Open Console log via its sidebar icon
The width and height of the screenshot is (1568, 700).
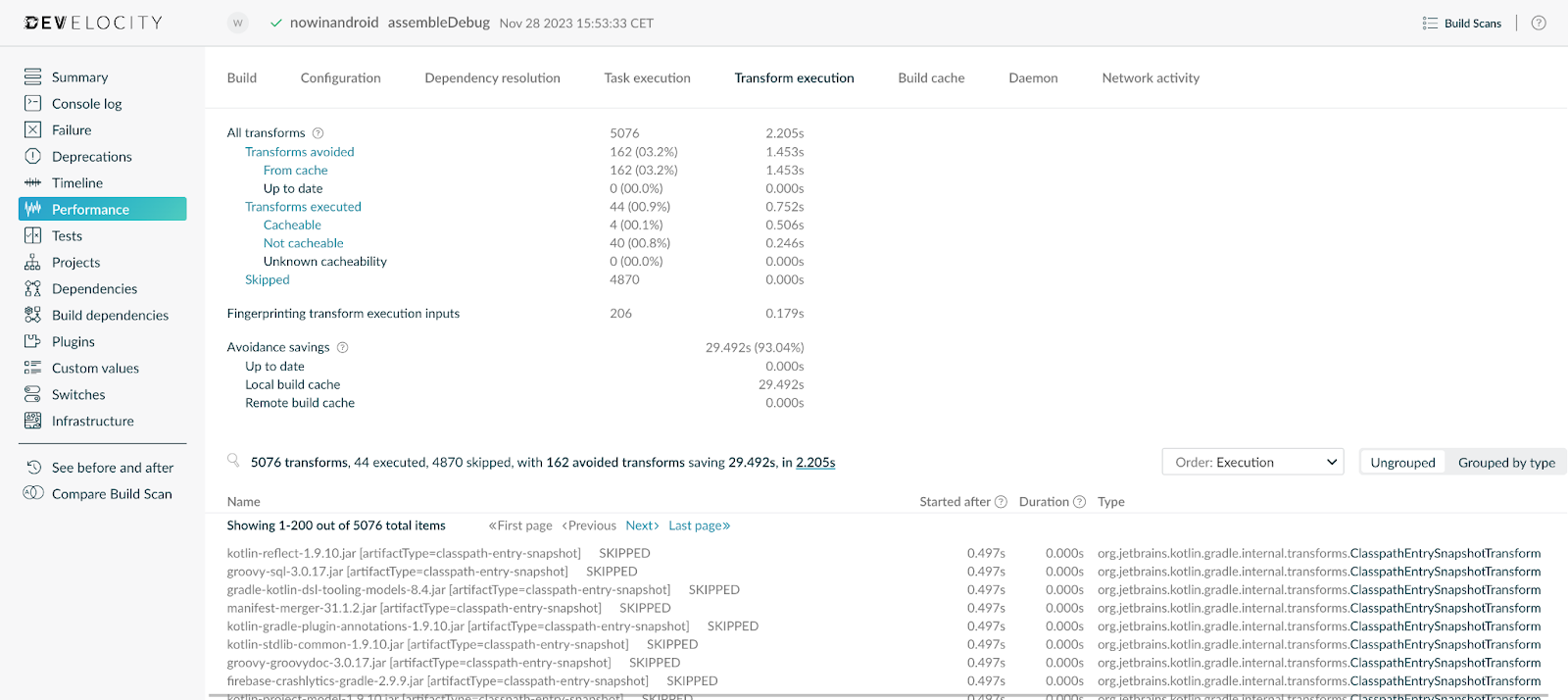(x=33, y=103)
